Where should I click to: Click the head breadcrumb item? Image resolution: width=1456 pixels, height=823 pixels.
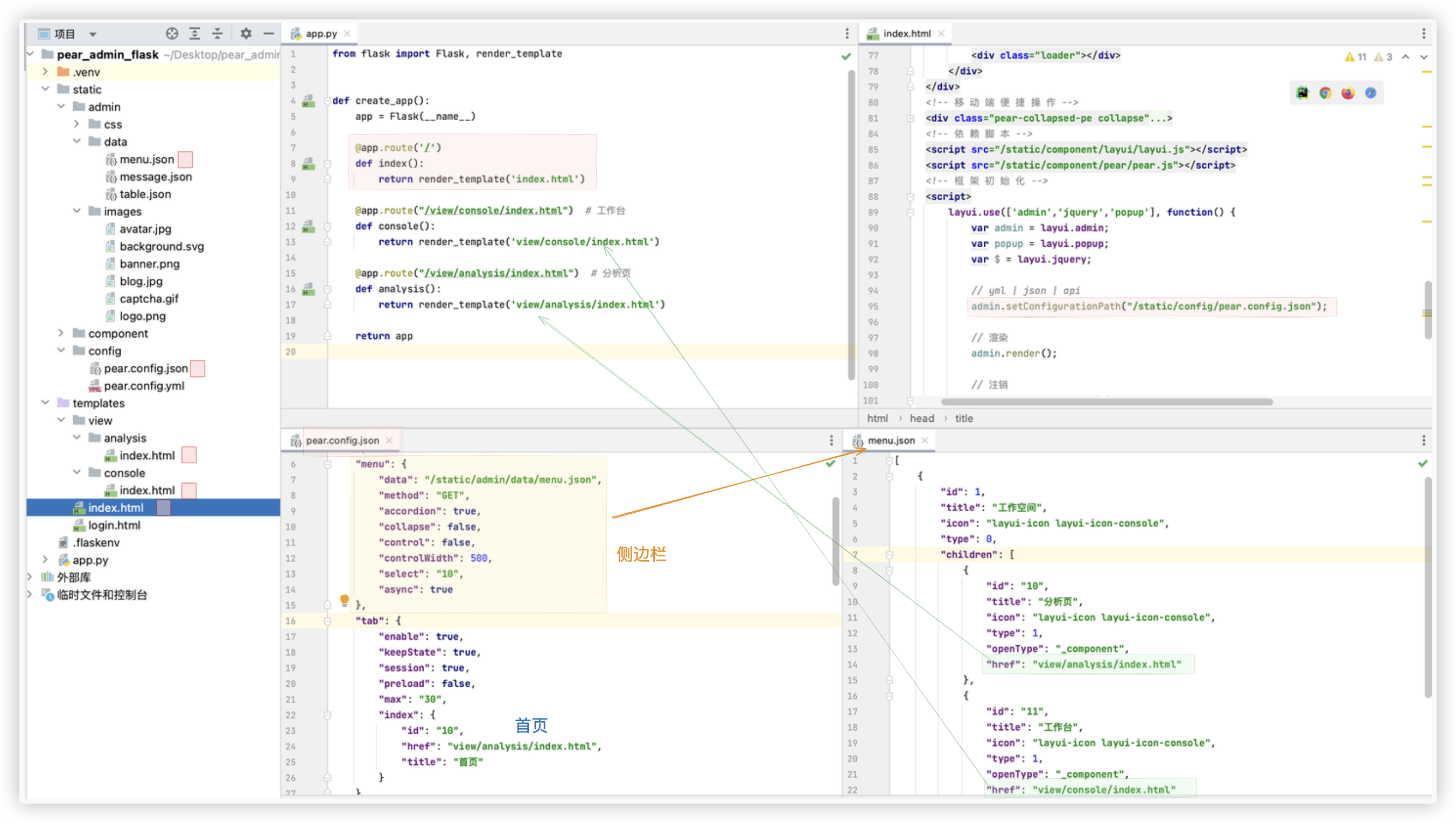pyautogui.click(x=921, y=419)
